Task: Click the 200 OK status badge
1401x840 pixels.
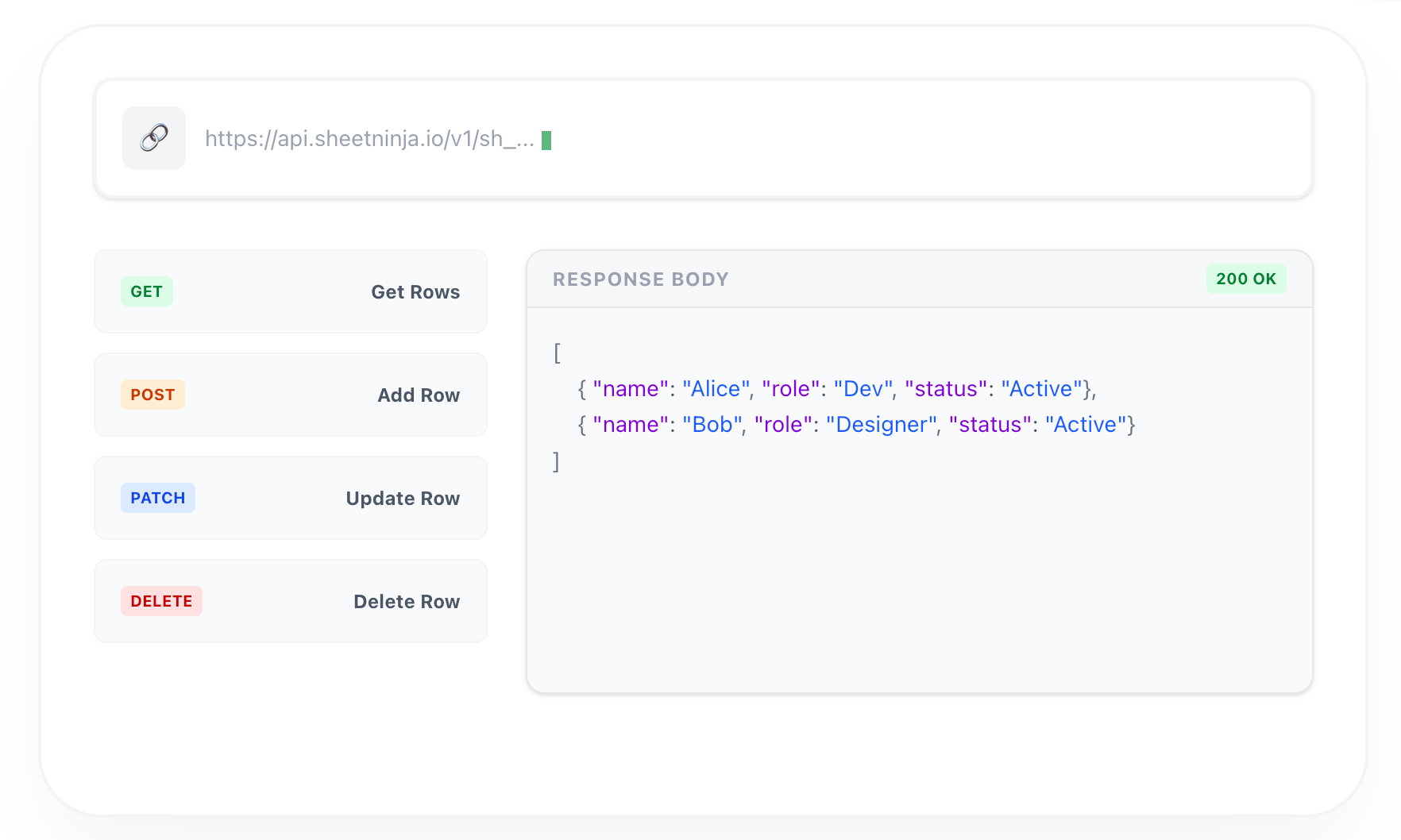Action: pyautogui.click(x=1245, y=279)
